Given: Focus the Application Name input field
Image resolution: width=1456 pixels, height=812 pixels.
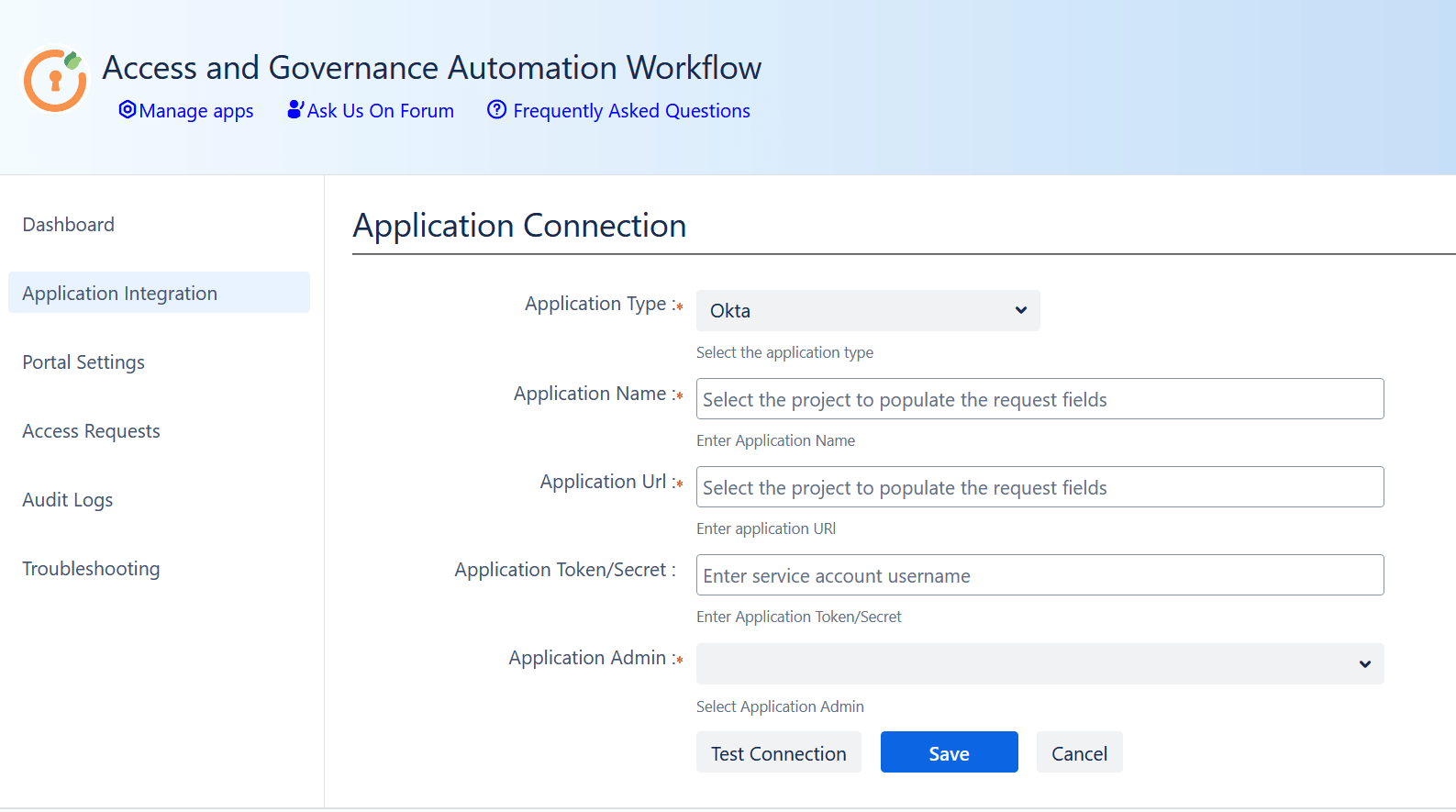Looking at the screenshot, I should [x=1039, y=399].
